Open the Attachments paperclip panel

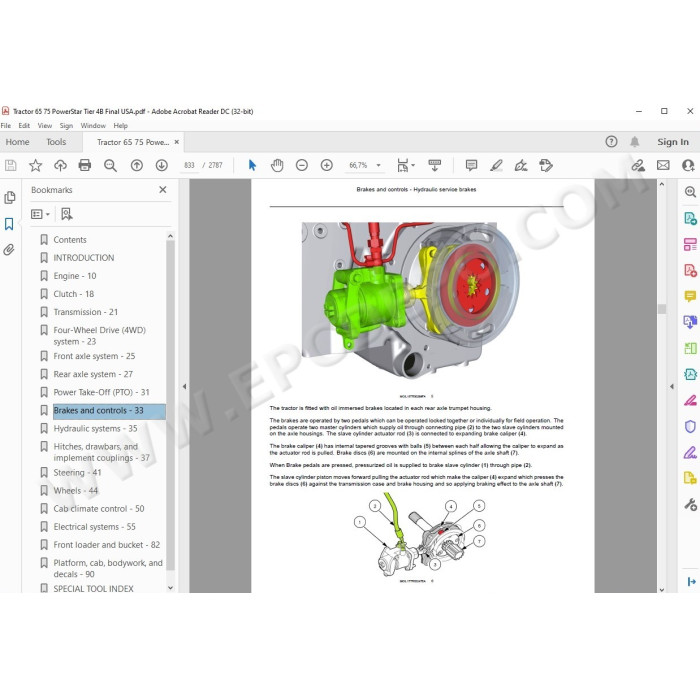(x=9, y=250)
